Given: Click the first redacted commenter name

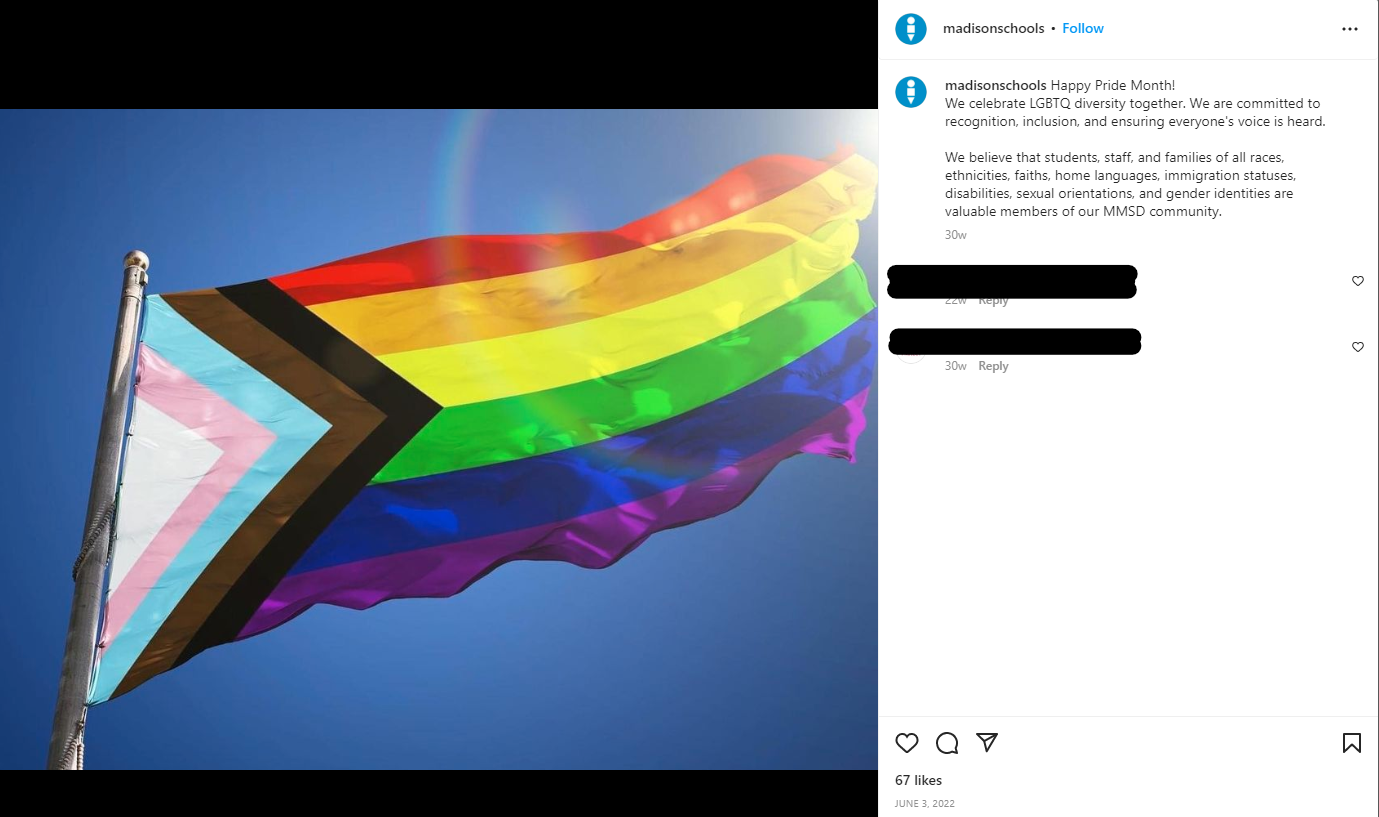Looking at the screenshot, I should pyautogui.click(x=1012, y=281).
